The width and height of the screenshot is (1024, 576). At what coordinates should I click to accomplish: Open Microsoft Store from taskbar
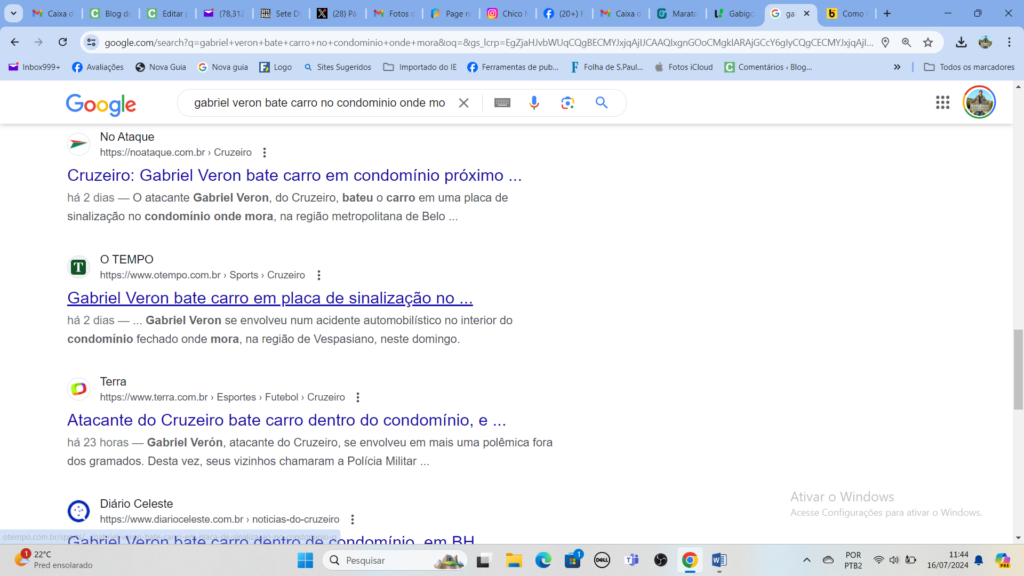pyautogui.click(x=573, y=560)
